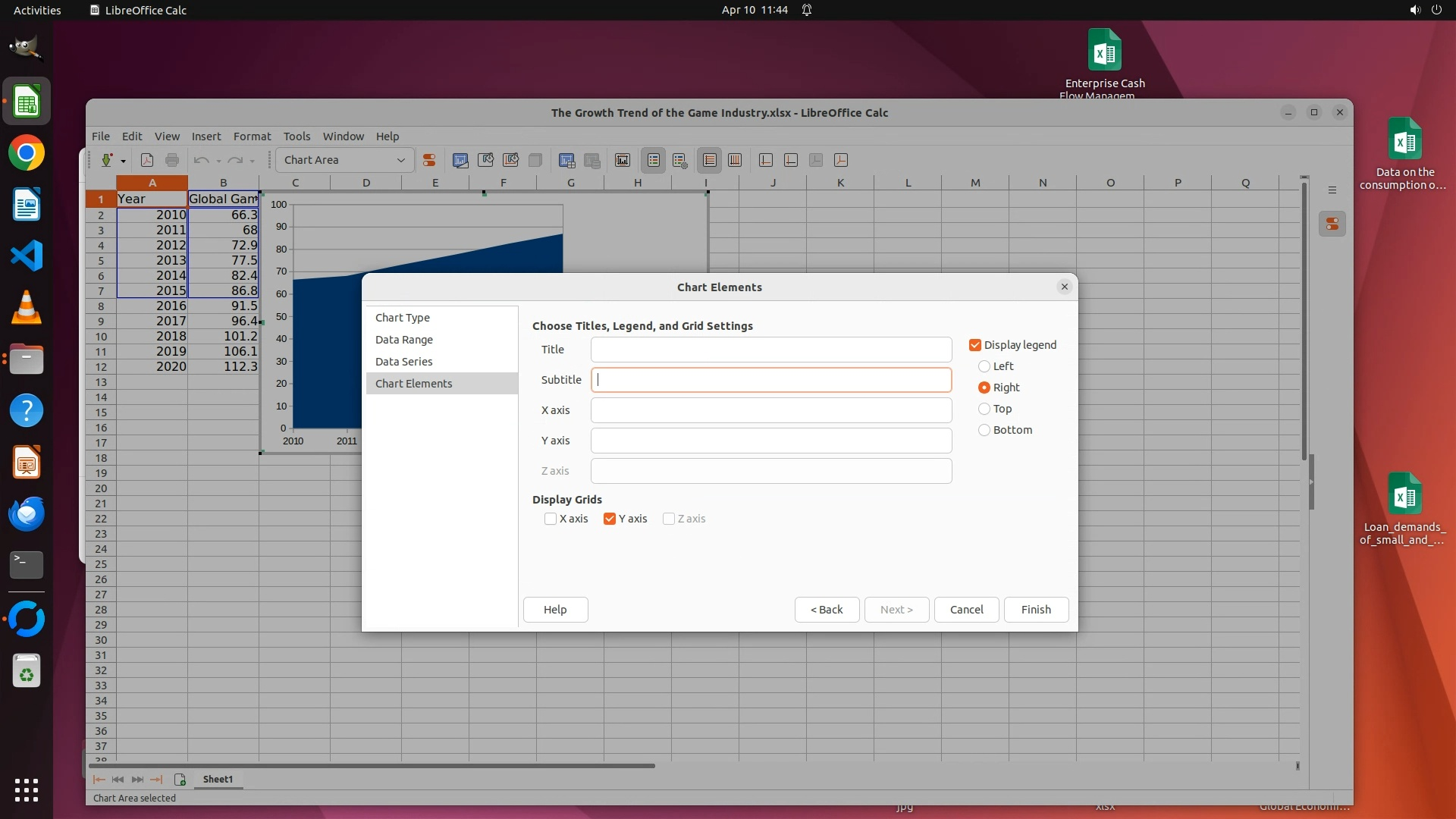Toggle the Vertical Grids toolbar icon
The image size is (1456, 819).
pyautogui.click(x=735, y=160)
